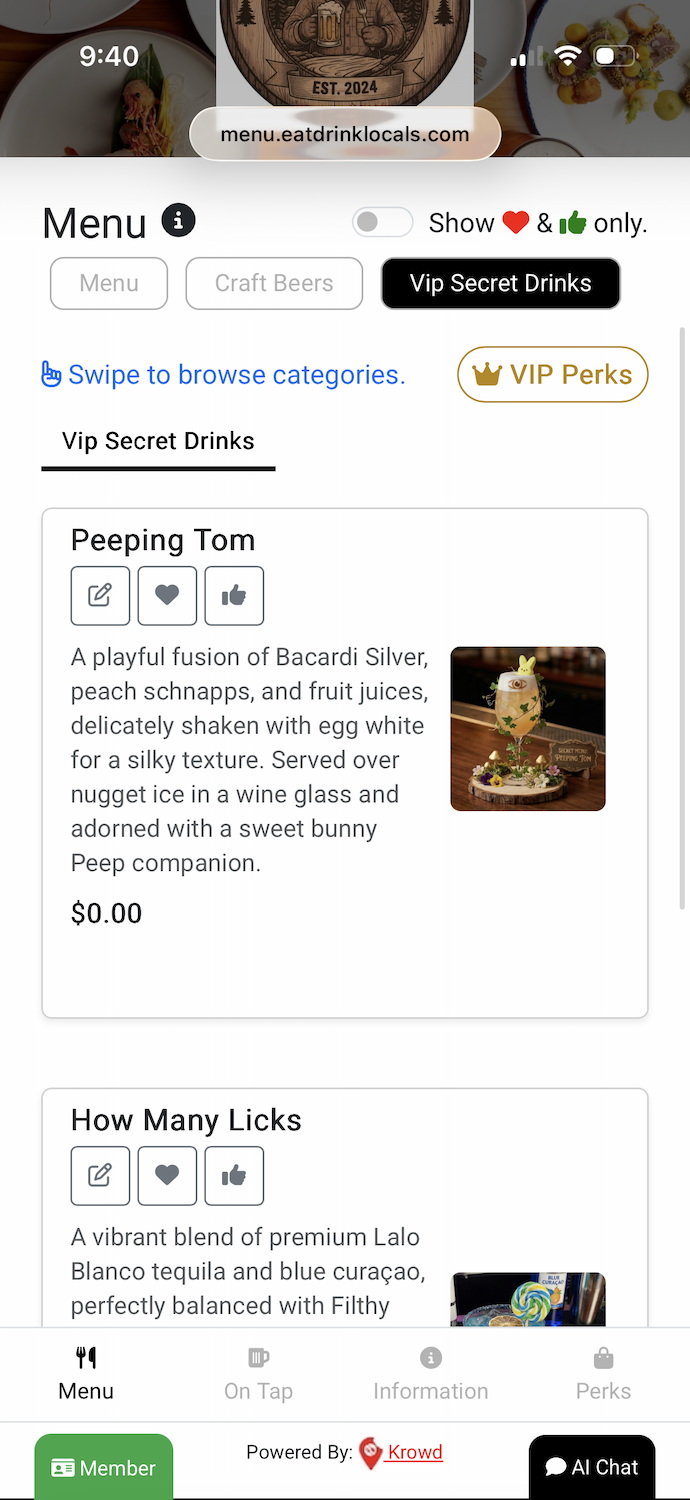Toggle the thumbs-up on Peeping Tom
Image resolution: width=690 pixels, height=1500 pixels.
tap(234, 595)
